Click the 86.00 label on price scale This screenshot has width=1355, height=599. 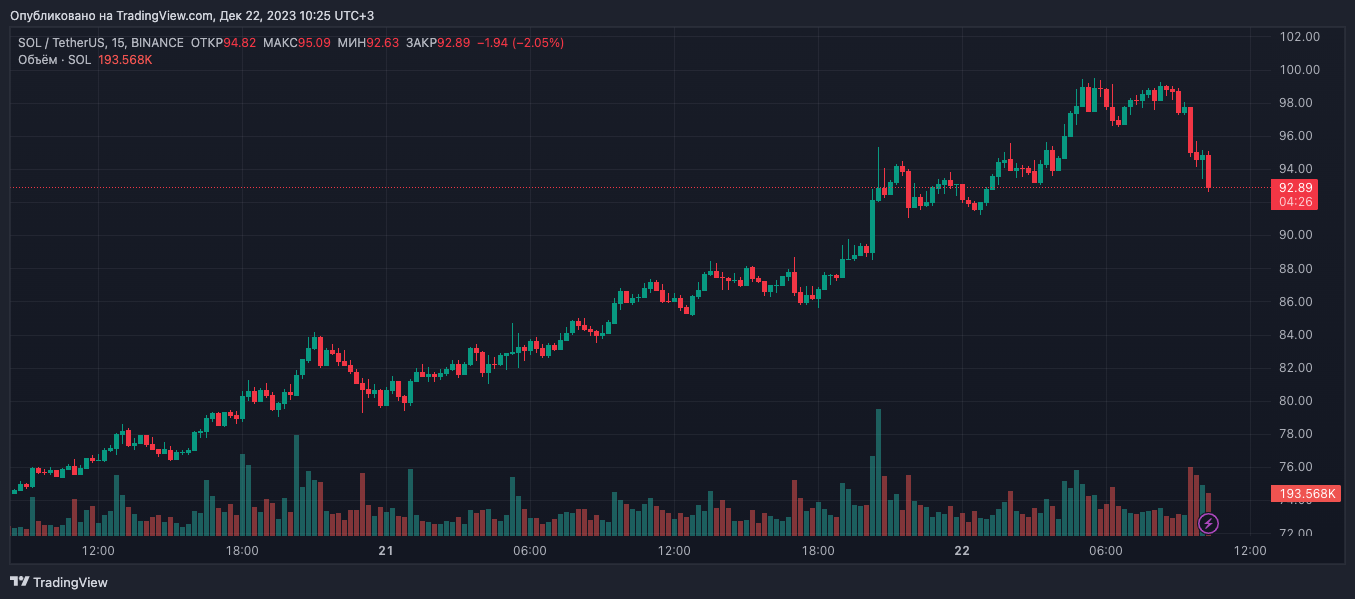click(x=1300, y=301)
